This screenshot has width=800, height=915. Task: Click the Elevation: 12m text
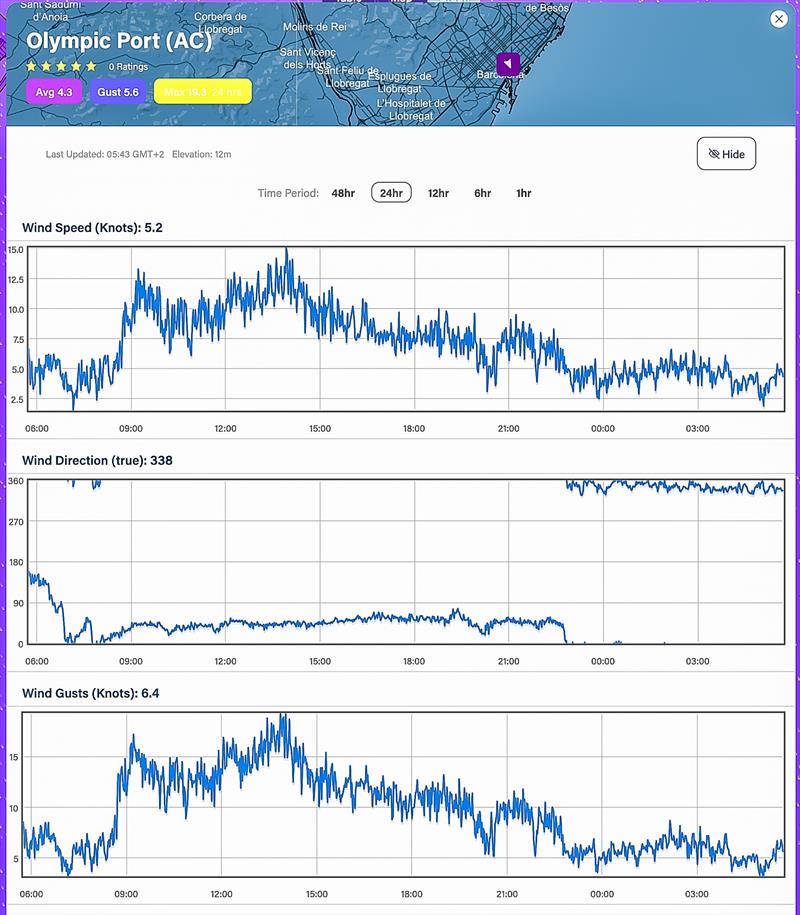pyautogui.click(x=201, y=155)
